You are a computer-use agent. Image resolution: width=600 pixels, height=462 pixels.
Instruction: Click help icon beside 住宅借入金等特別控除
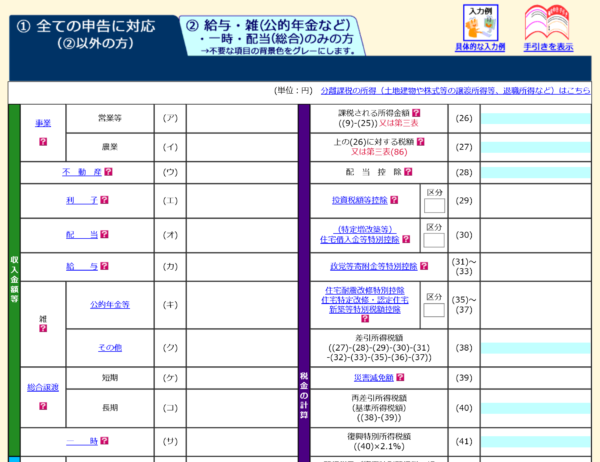[406, 239]
